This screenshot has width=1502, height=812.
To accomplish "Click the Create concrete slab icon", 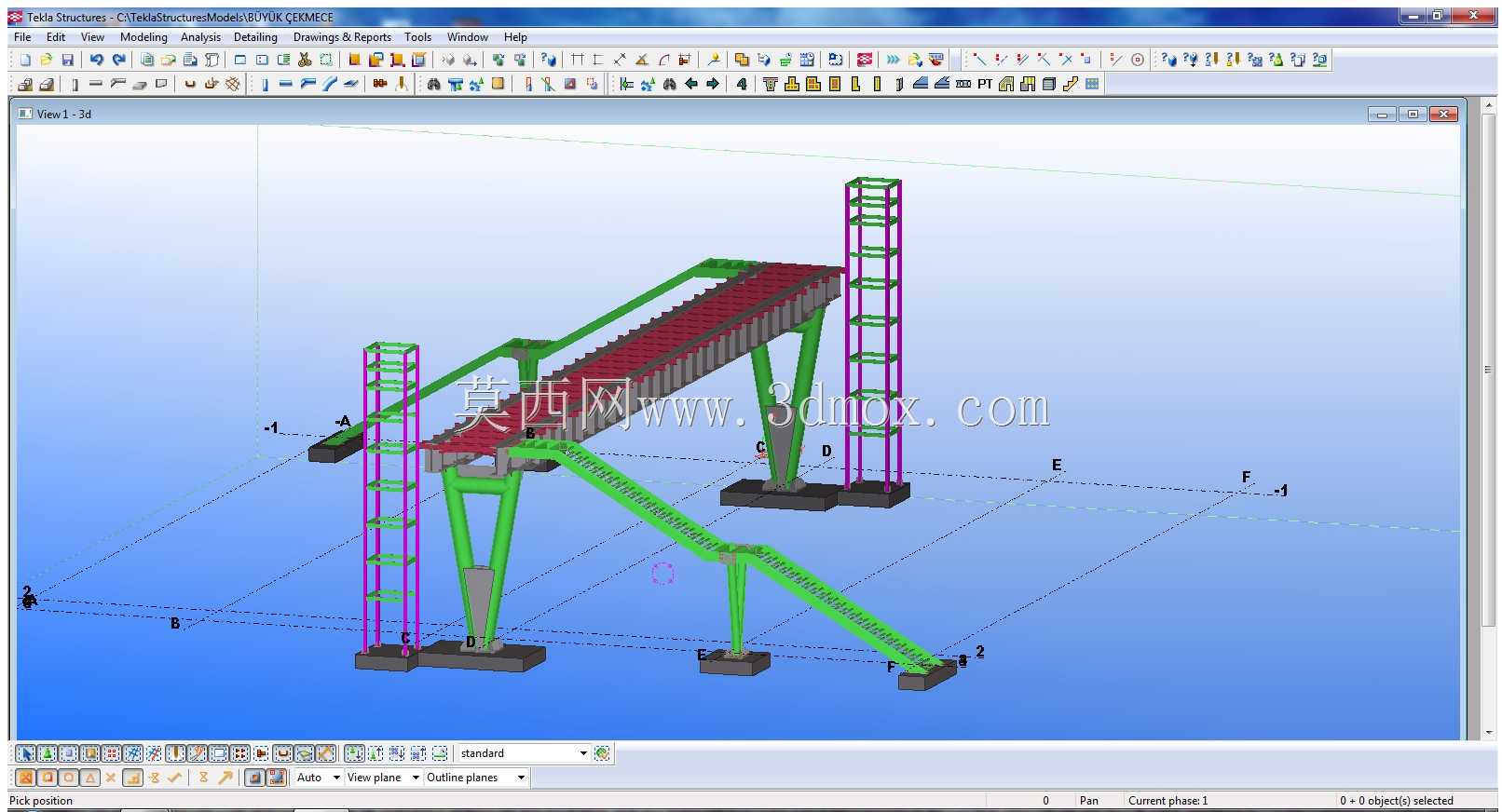I will point(140,84).
